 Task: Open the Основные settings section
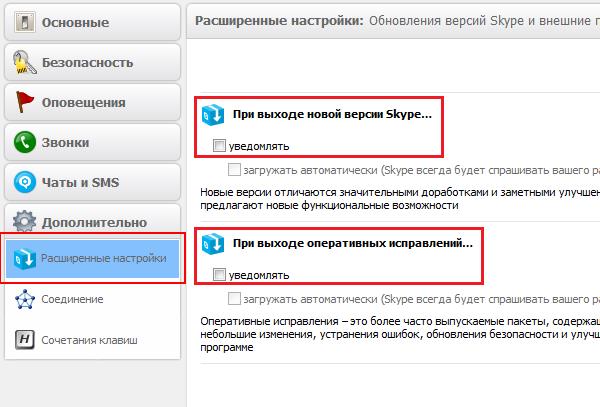click(92, 22)
